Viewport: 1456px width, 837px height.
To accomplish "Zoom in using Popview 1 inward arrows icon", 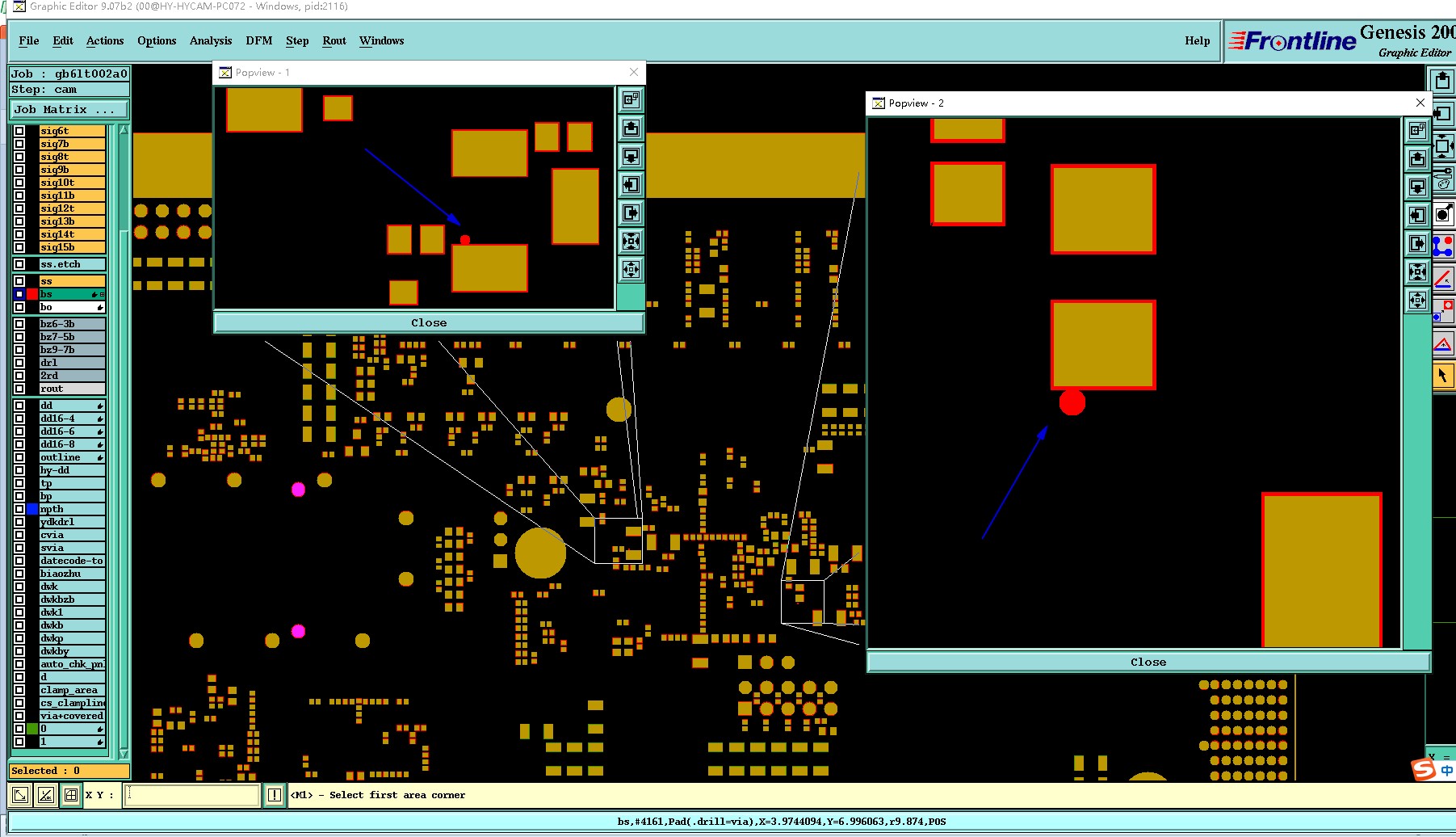I will pyautogui.click(x=631, y=241).
